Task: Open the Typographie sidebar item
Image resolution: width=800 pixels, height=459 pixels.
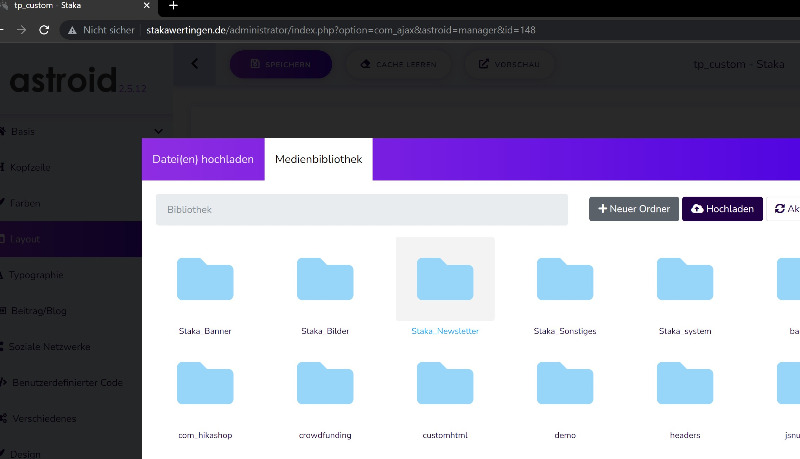Action: point(71,275)
